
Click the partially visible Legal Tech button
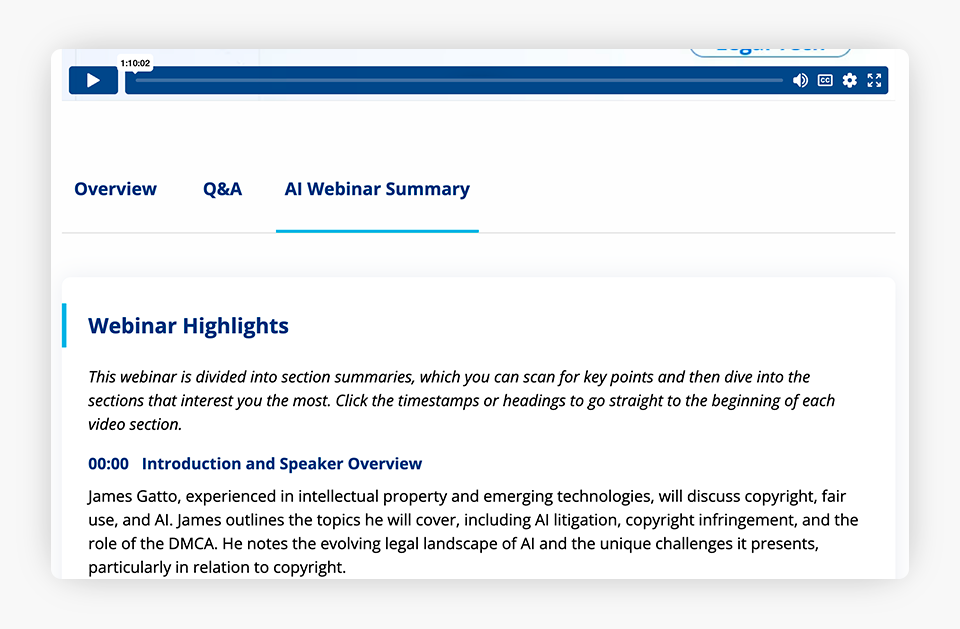tap(770, 48)
